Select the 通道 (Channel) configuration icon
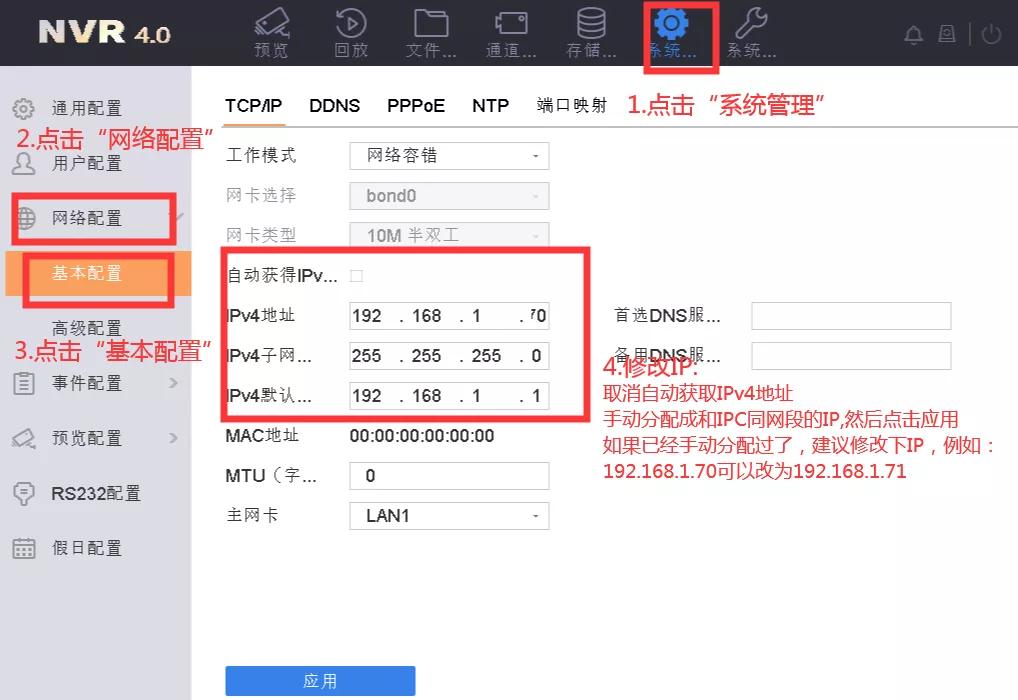This screenshot has width=1018, height=700. click(x=510, y=32)
